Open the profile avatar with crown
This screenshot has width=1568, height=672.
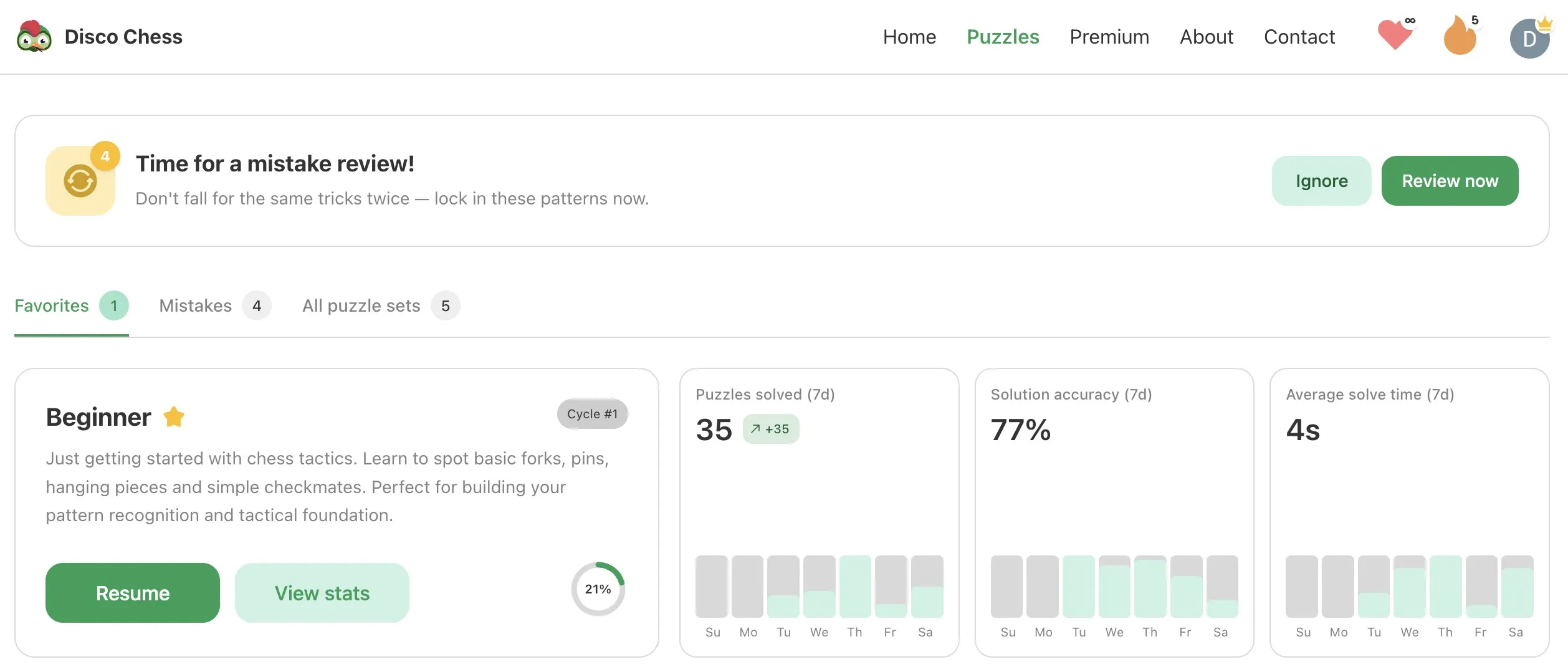[x=1529, y=39]
